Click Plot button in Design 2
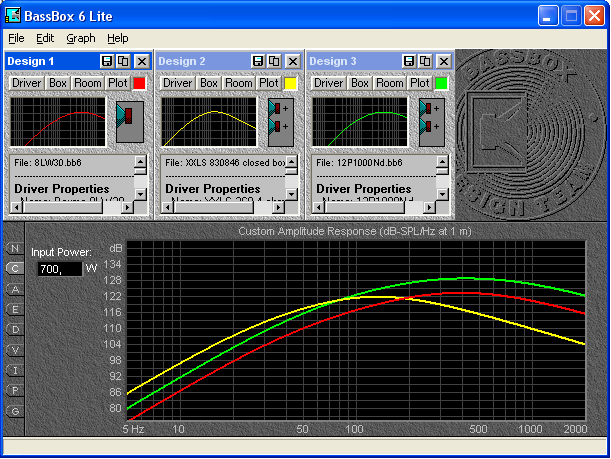The height and width of the screenshot is (459, 611). (268, 83)
